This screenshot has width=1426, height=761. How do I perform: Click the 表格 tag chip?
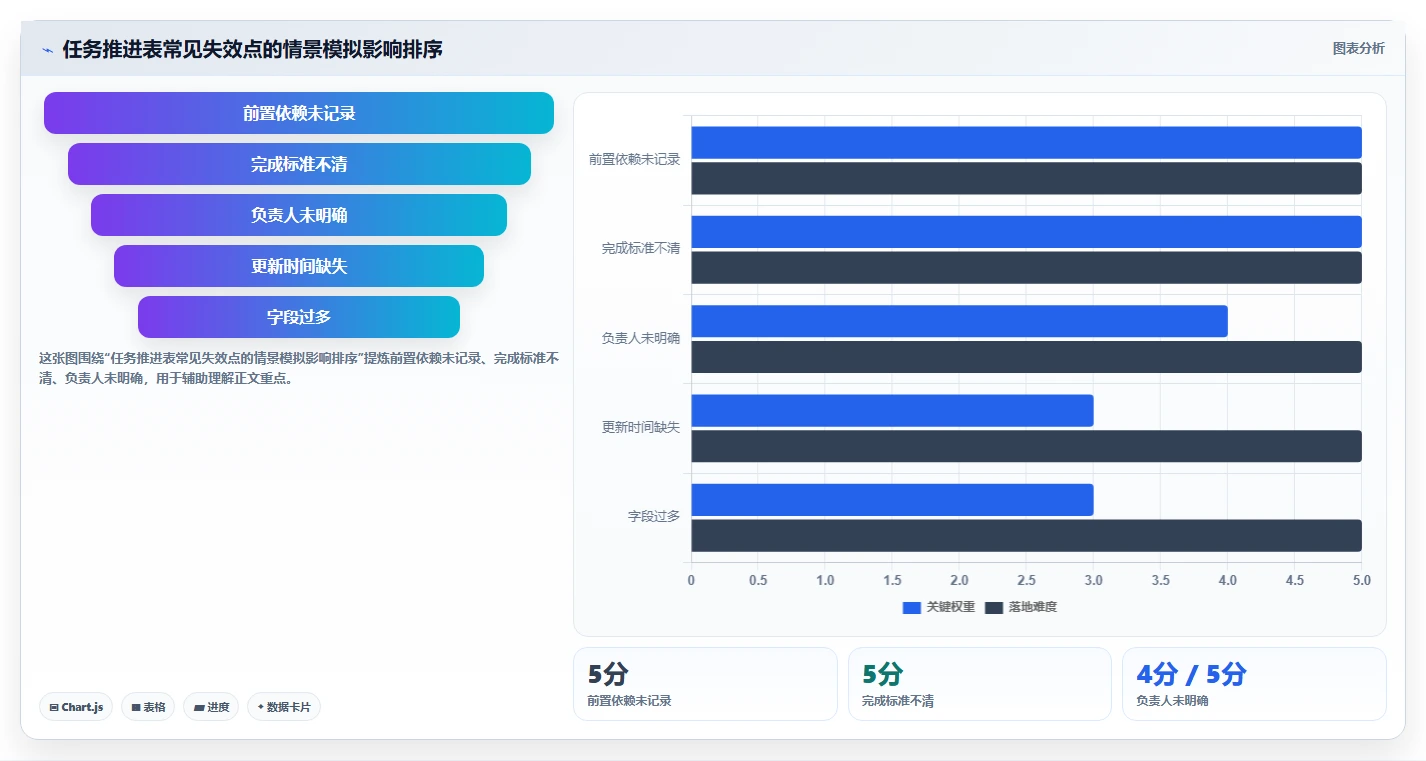coord(148,707)
